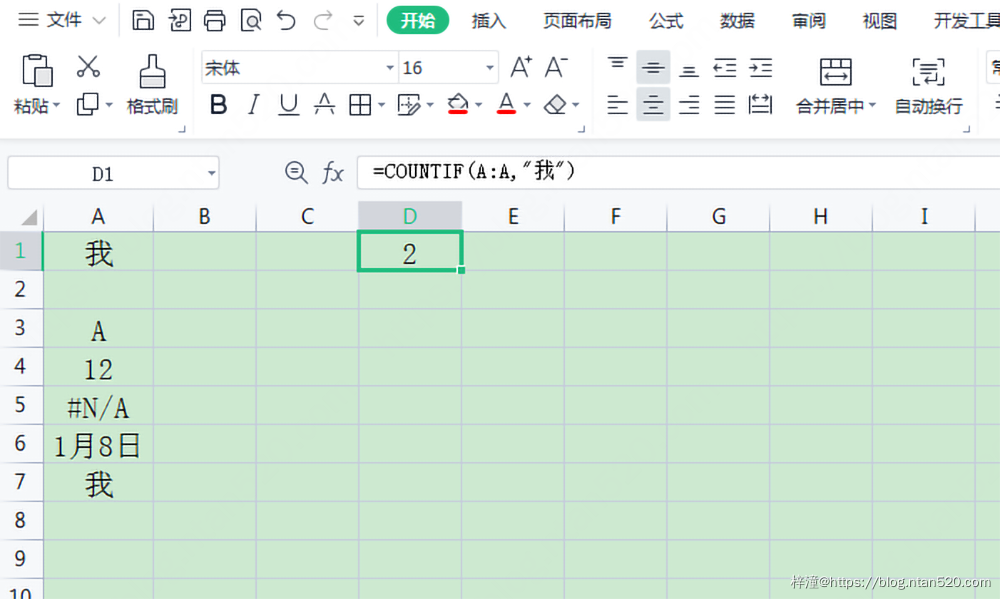
Task: Click the Paste clipboard icon
Action: point(37,70)
